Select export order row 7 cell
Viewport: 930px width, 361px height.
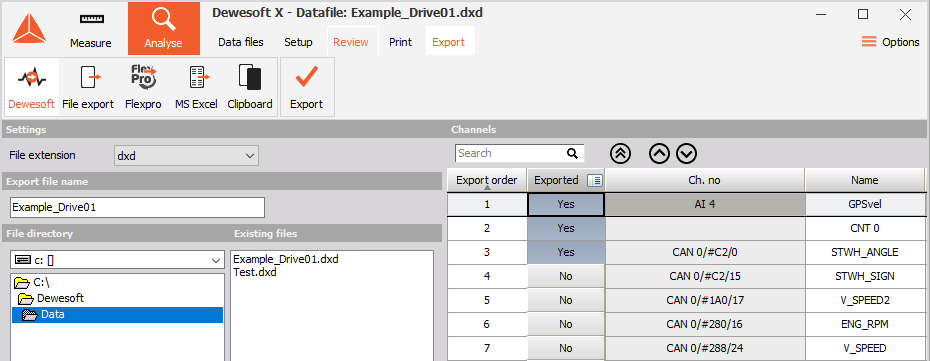click(487, 348)
